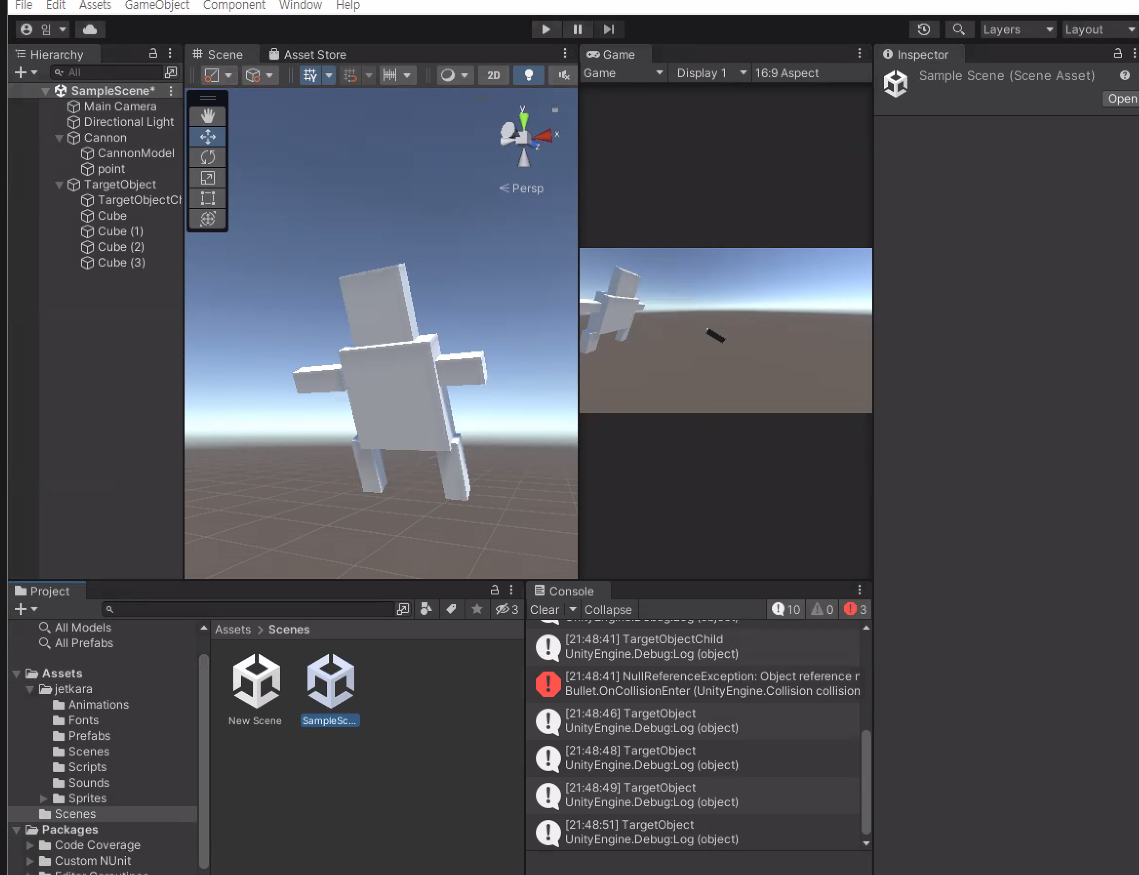The width and height of the screenshot is (1139, 875).
Task: Open the Component menu
Action: pos(234,5)
